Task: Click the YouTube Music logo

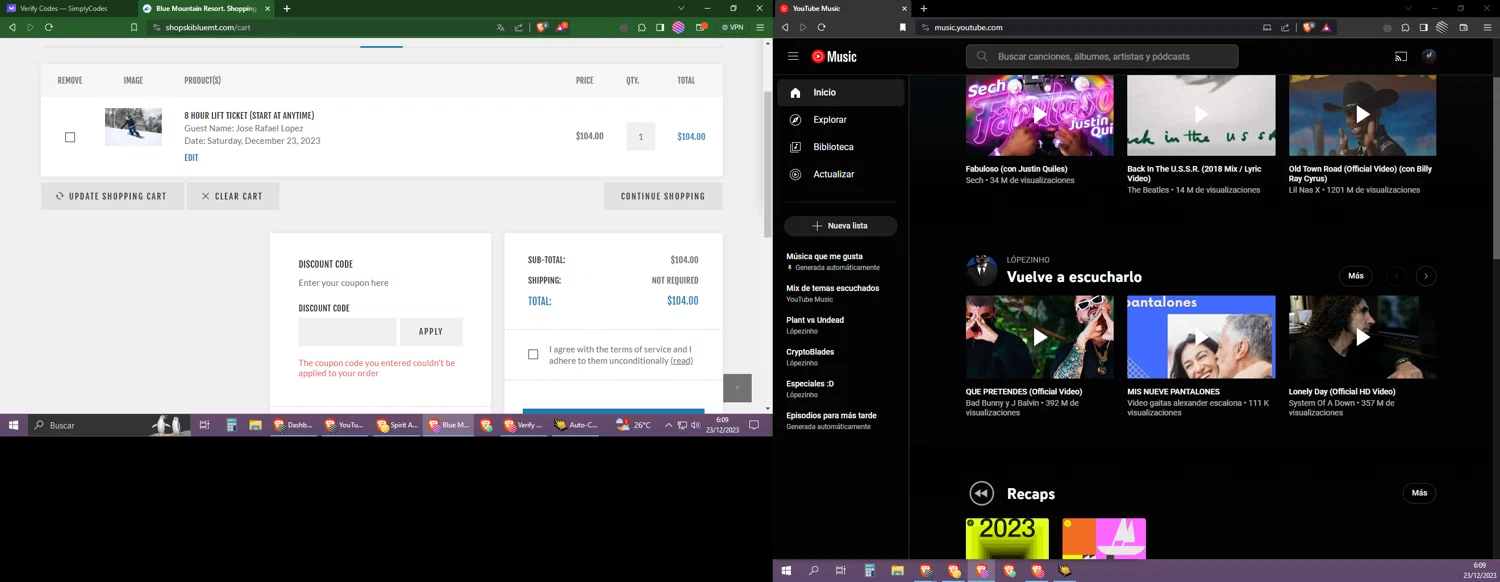Action: click(x=834, y=57)
